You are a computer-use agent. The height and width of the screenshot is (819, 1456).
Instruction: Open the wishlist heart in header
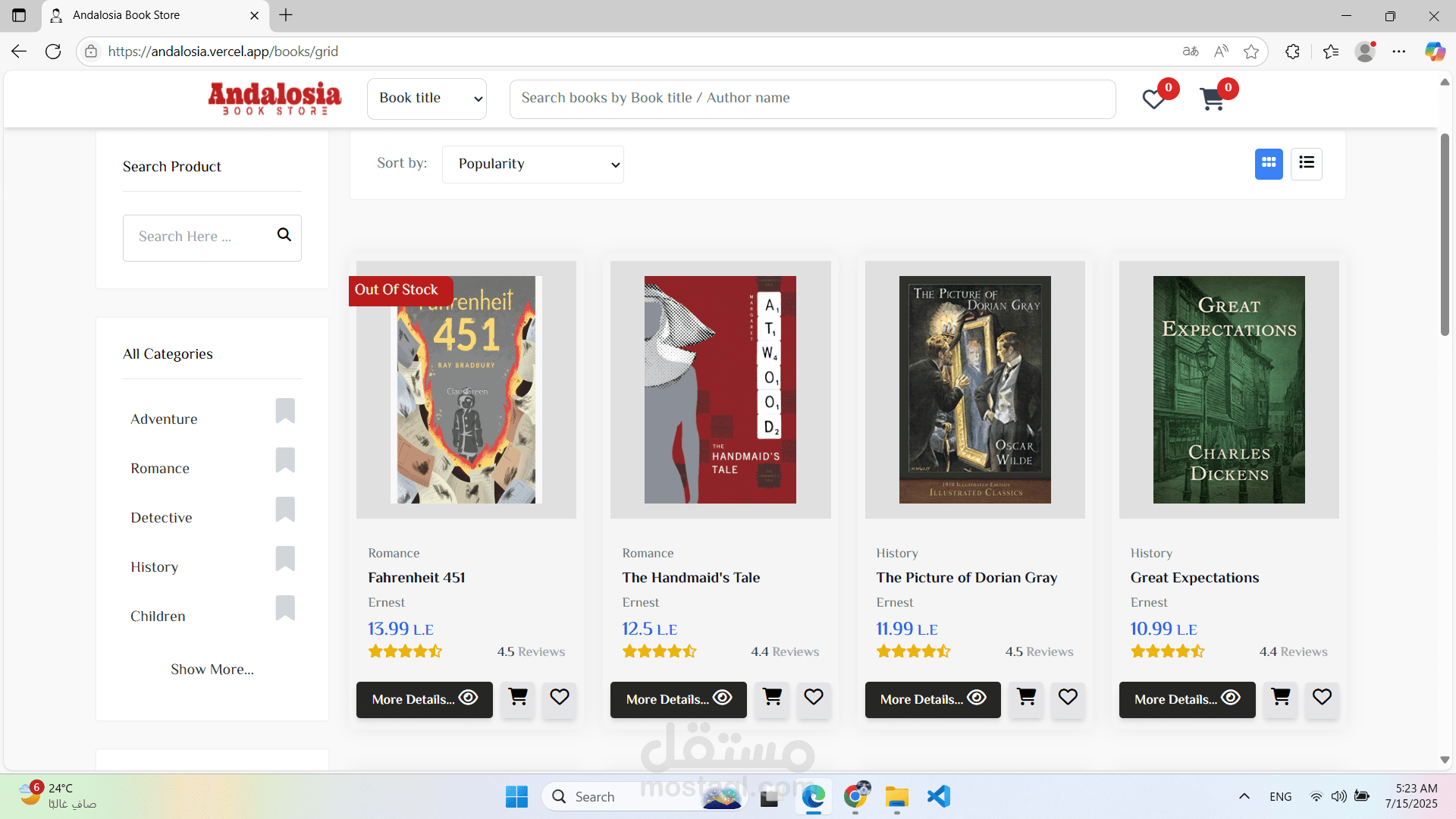(x=1153, y=99)
